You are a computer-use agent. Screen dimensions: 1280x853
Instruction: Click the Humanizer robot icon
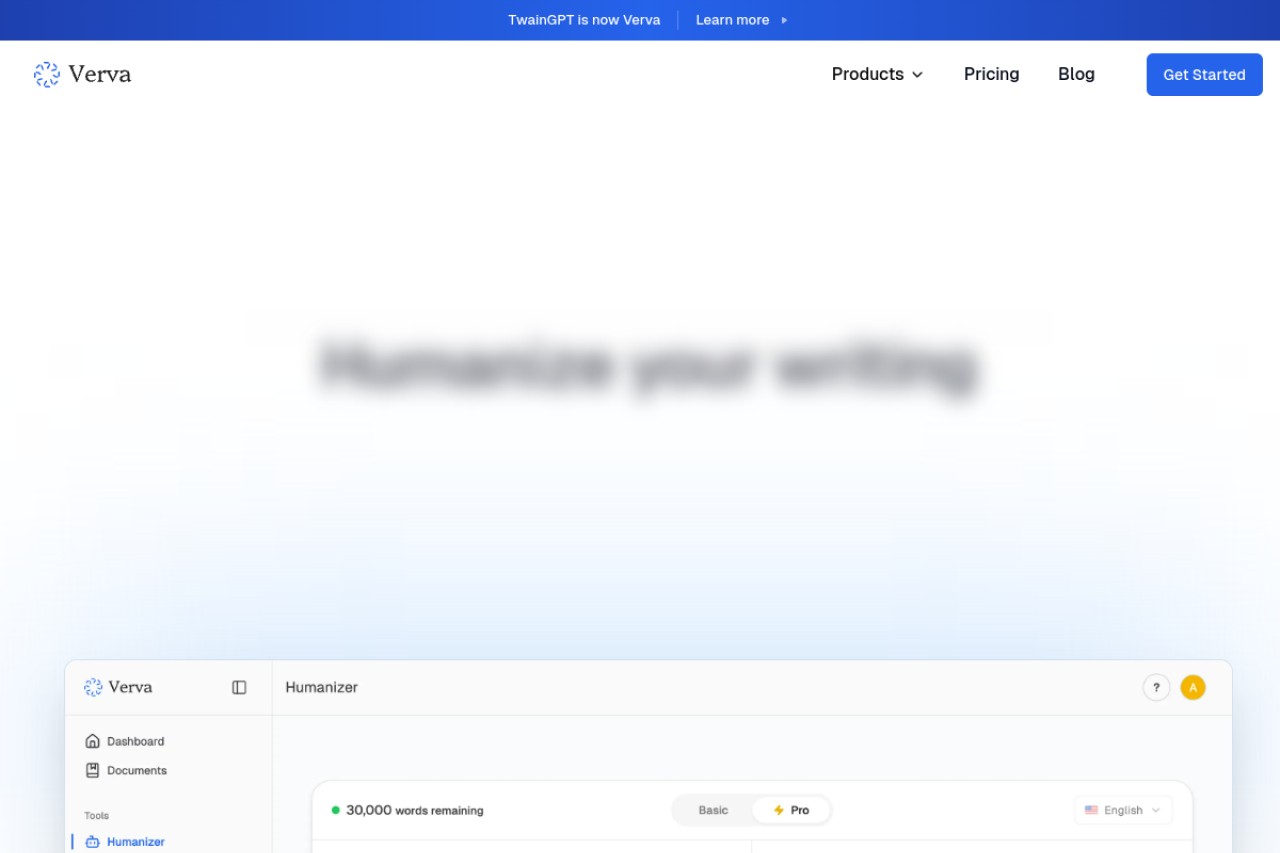coord(93,842)
